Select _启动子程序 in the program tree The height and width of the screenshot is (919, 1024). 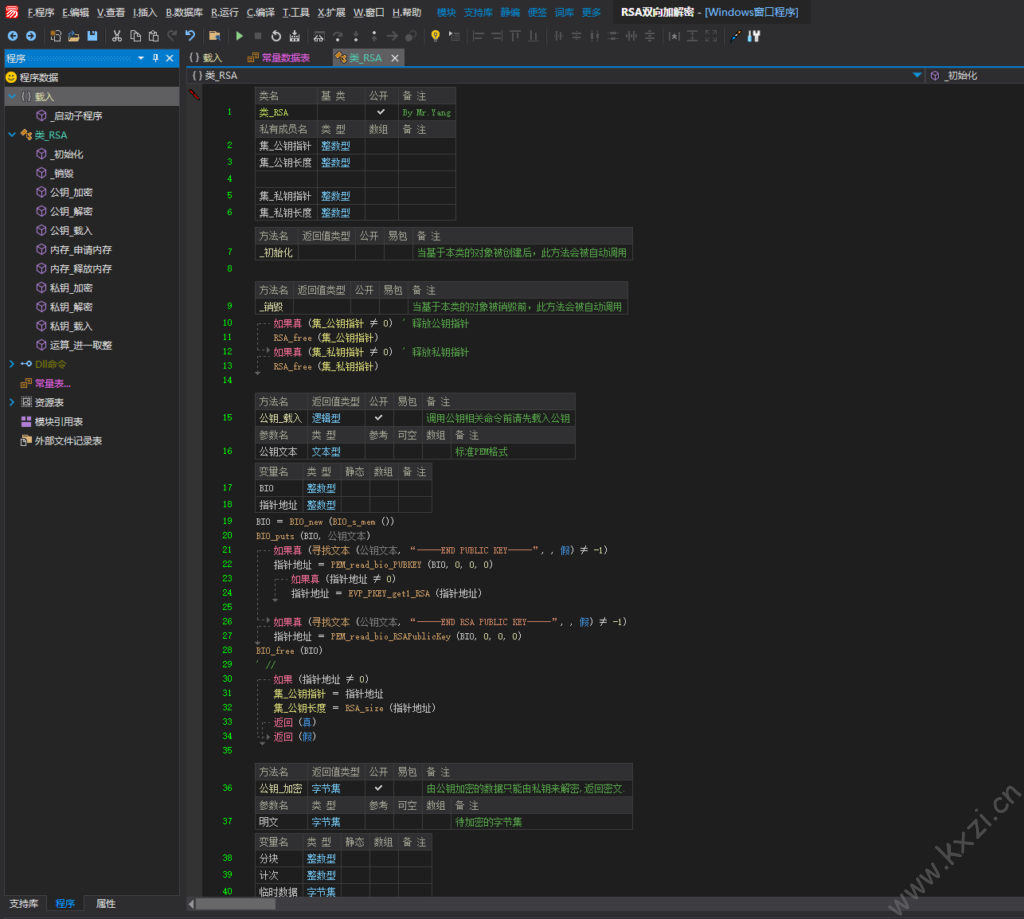[x=76, y=116]
